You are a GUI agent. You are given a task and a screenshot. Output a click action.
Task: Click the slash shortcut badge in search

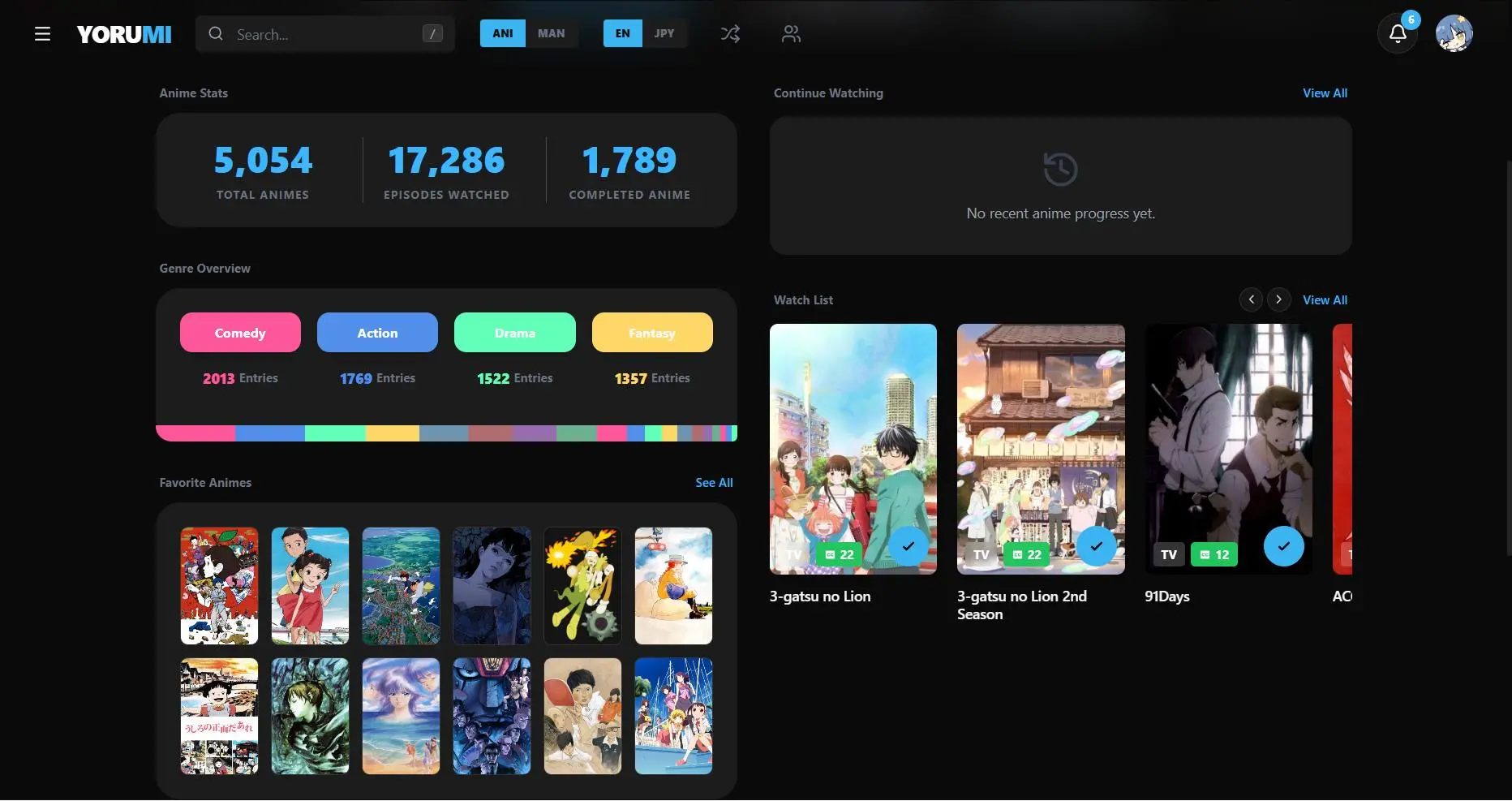click(432, 34)
